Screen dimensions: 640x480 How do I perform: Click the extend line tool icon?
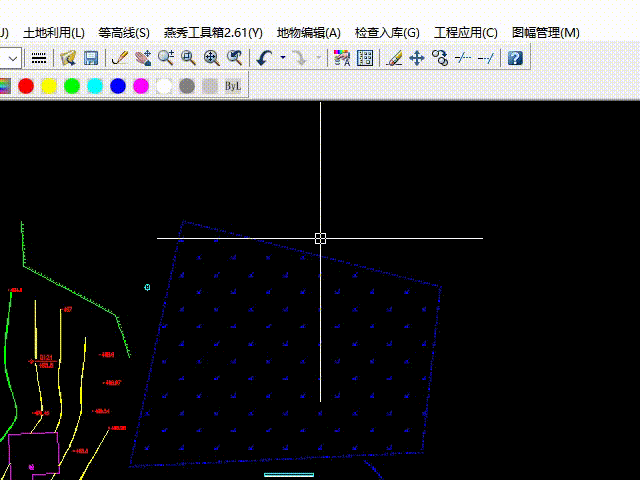(x=486, y=58)
